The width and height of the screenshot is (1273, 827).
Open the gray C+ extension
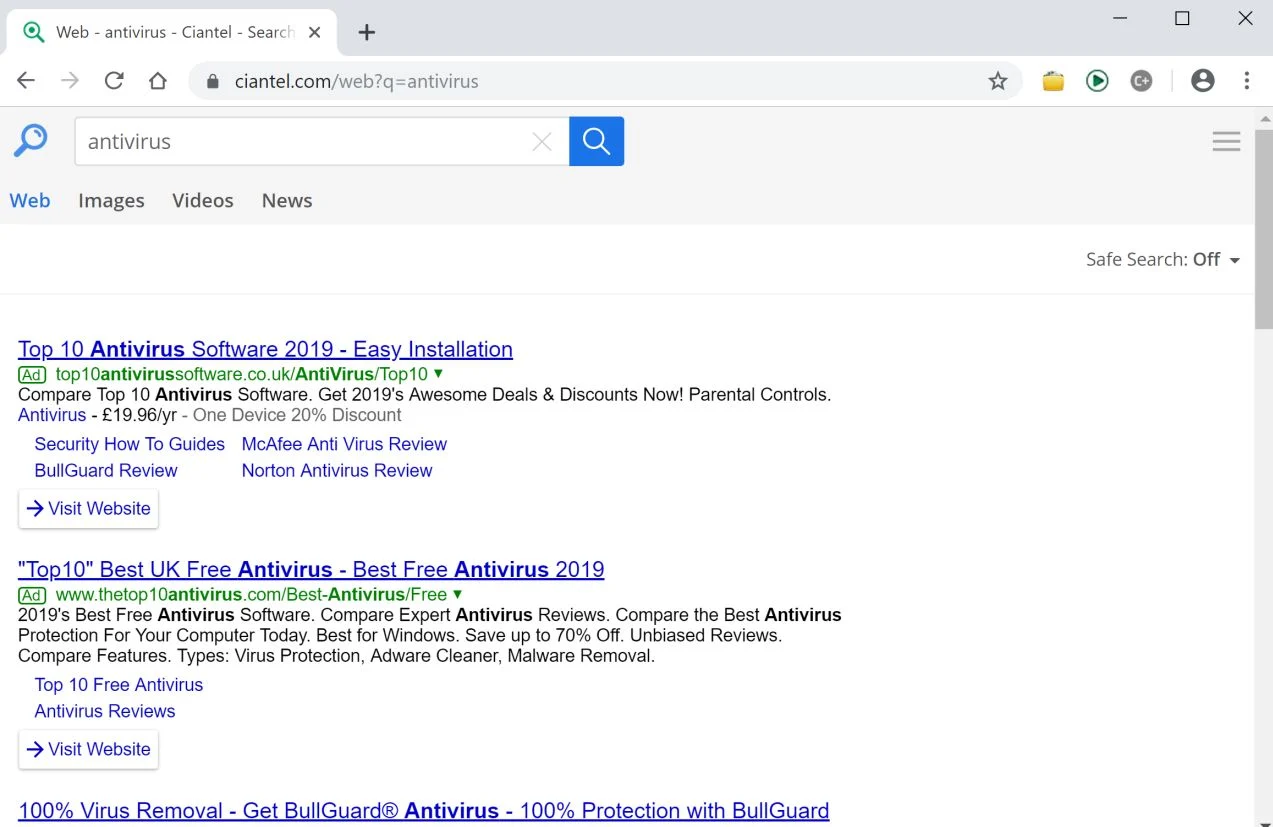pos(1141,81)
